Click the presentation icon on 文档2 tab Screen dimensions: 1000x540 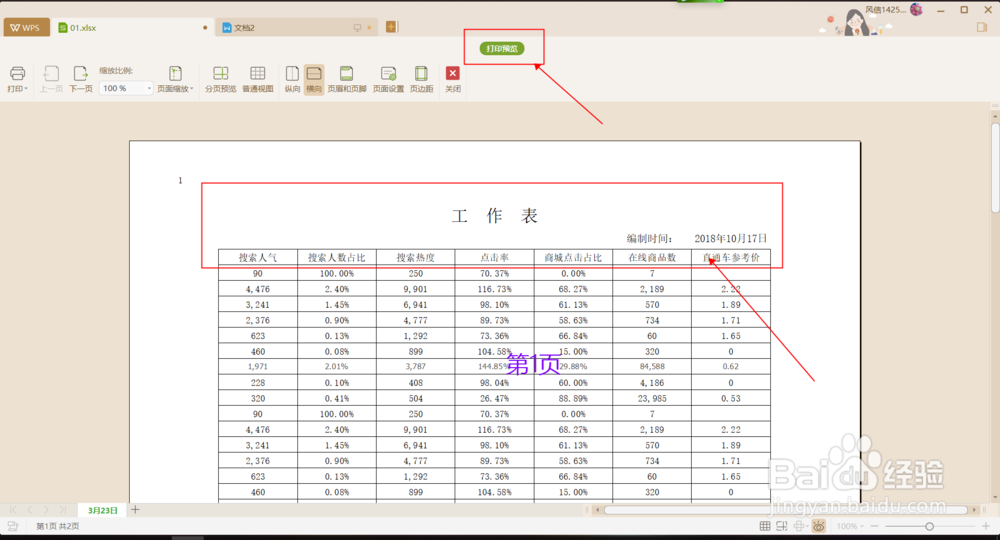tap(357, 27)
